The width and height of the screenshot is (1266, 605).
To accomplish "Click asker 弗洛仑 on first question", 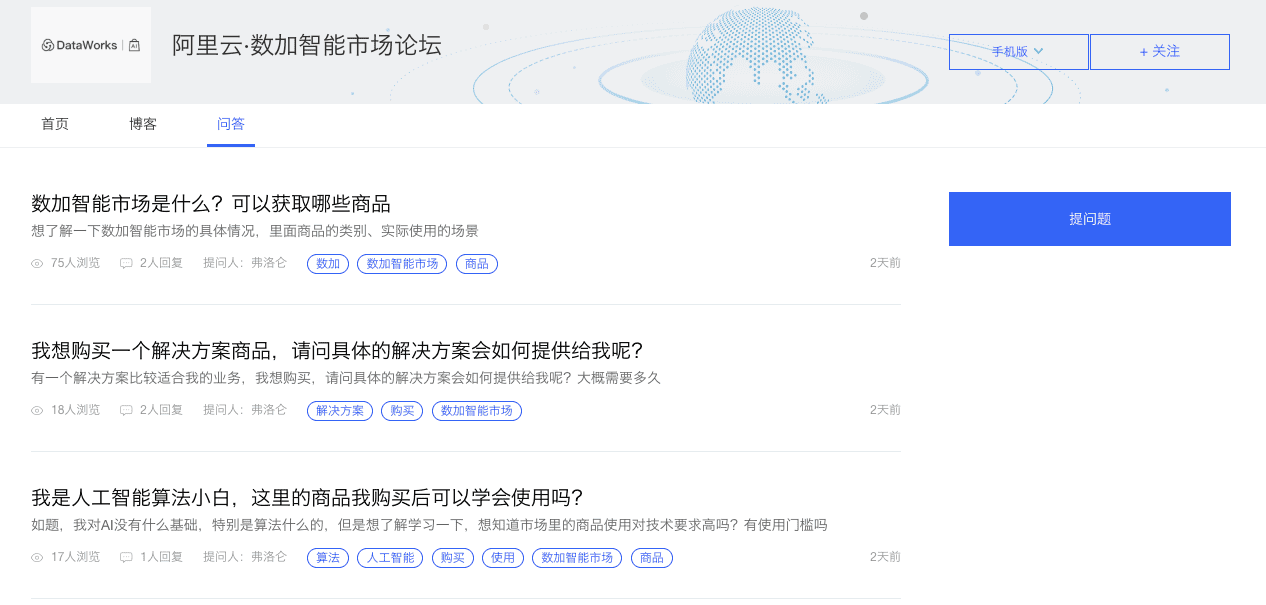I will tap(269, 263).
